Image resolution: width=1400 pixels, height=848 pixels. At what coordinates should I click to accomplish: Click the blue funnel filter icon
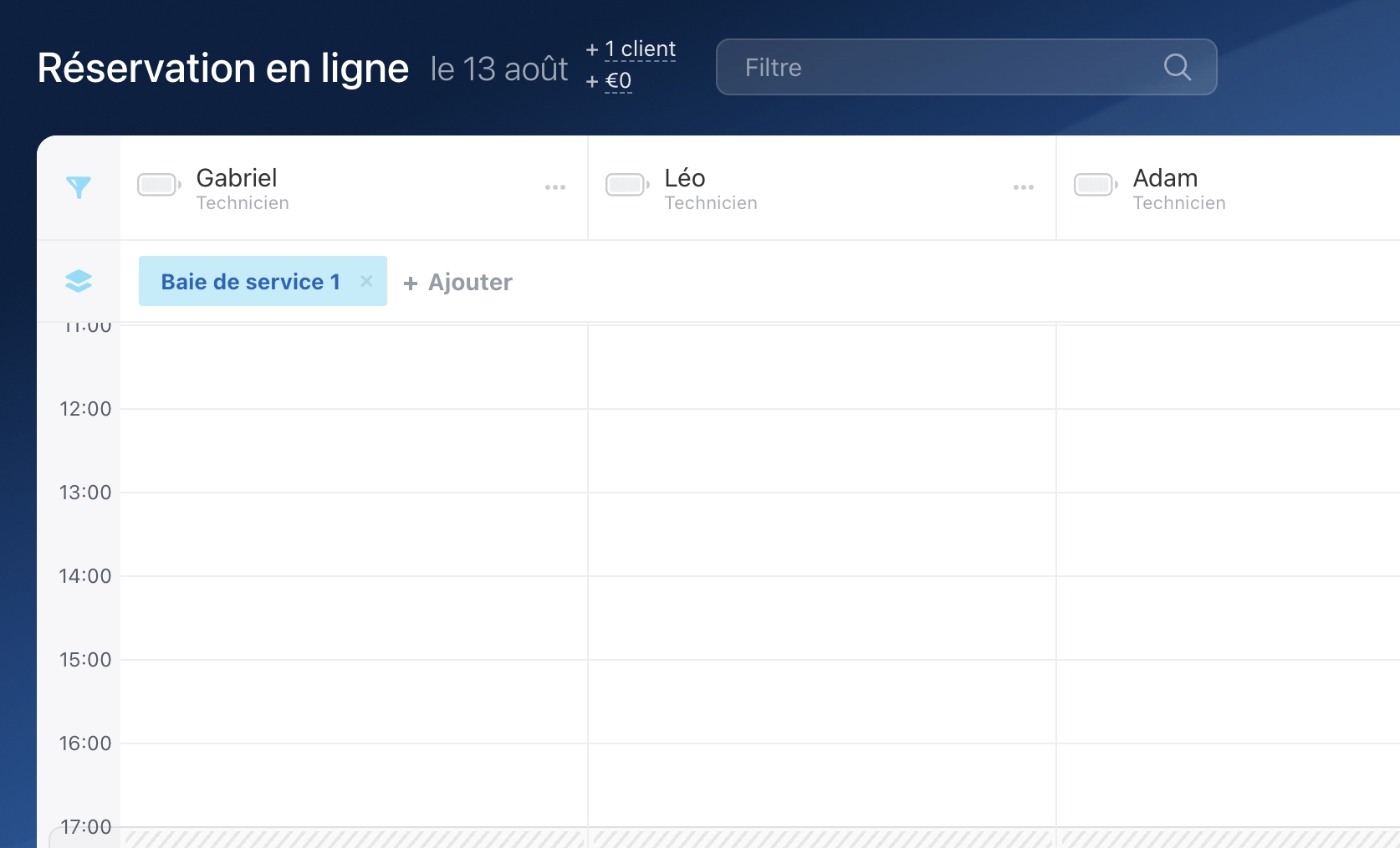point(79,187)
